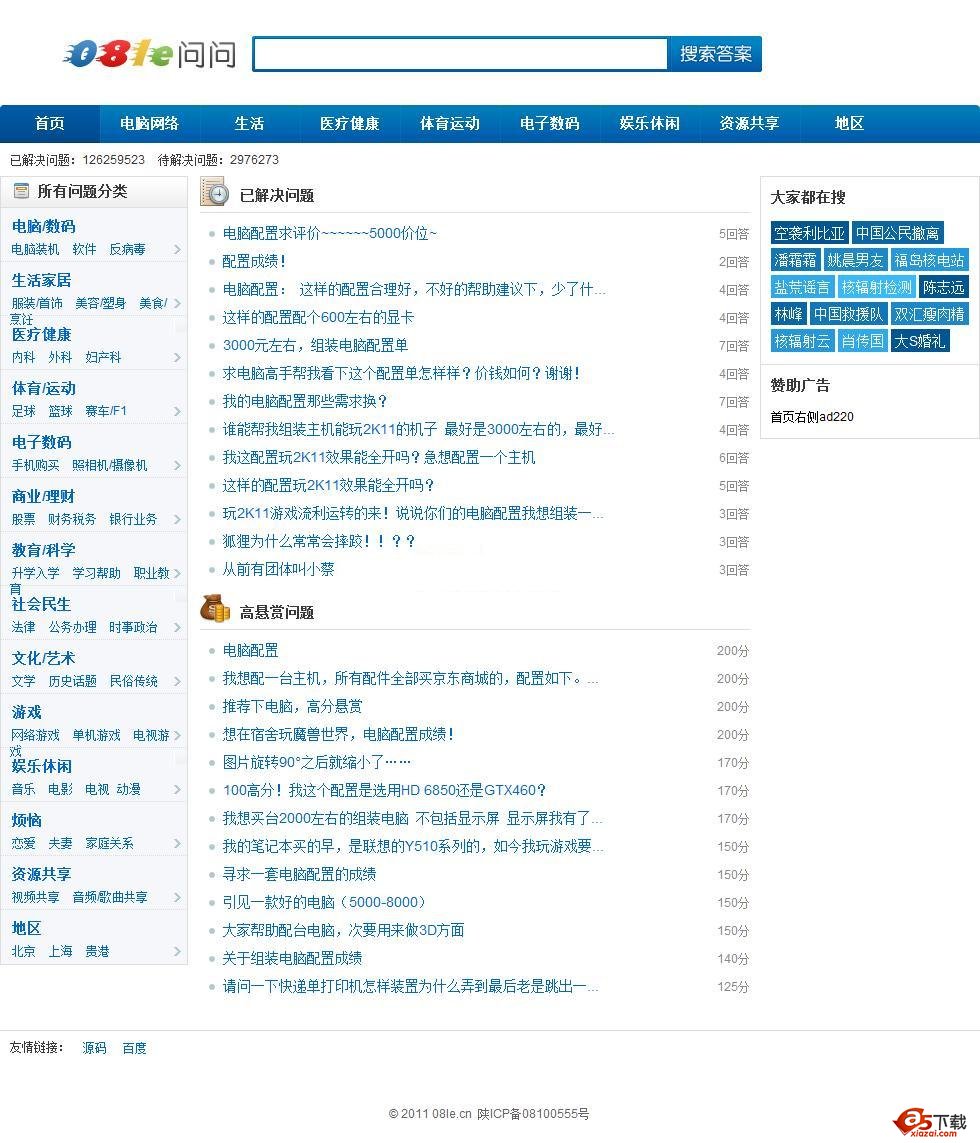Expand the 电子数码 sidebar category arrow
The image size is (980, 1143).
(x=177, y=466)
